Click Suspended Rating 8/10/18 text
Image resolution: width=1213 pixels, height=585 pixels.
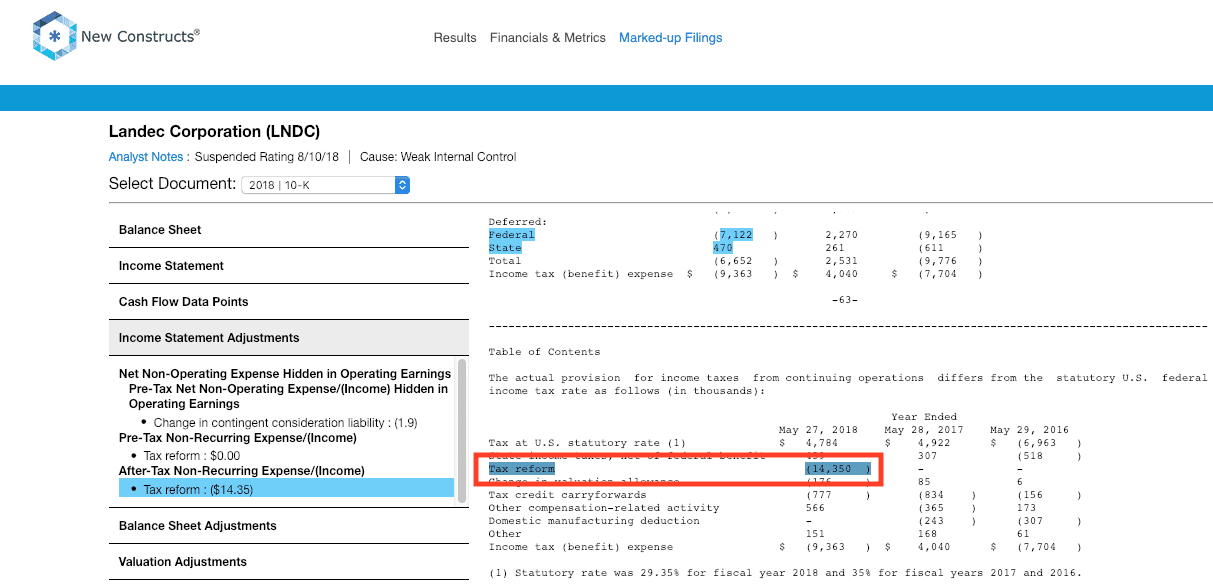click(268, 157)
